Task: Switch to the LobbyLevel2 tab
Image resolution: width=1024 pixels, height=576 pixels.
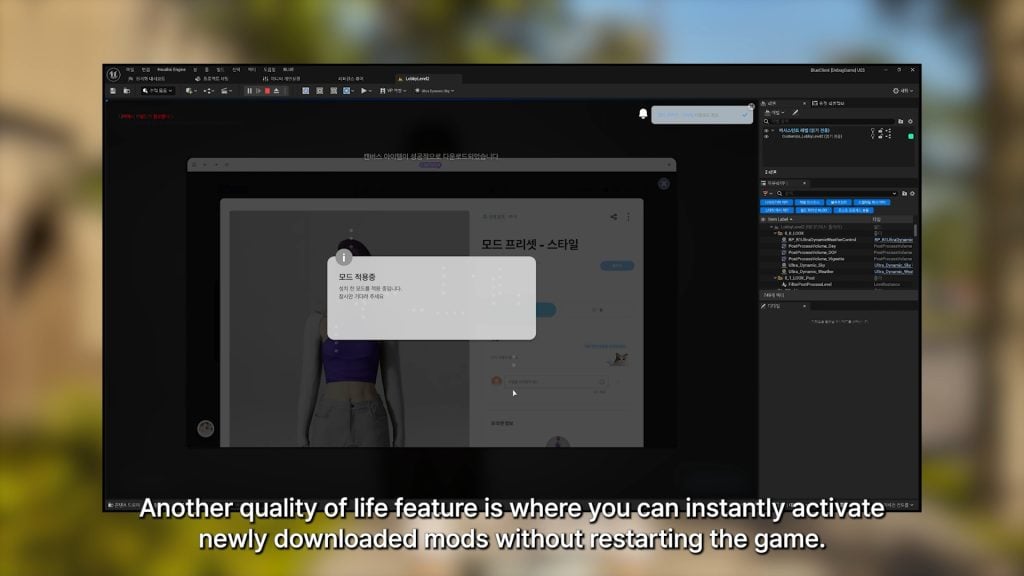Action: point(417,78)
